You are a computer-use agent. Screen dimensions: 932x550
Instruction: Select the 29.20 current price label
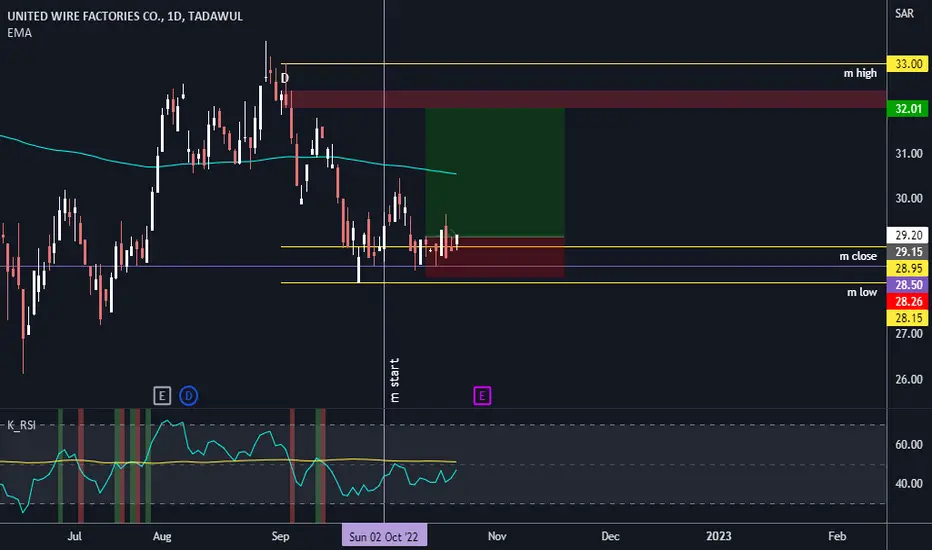pos(908,235)
